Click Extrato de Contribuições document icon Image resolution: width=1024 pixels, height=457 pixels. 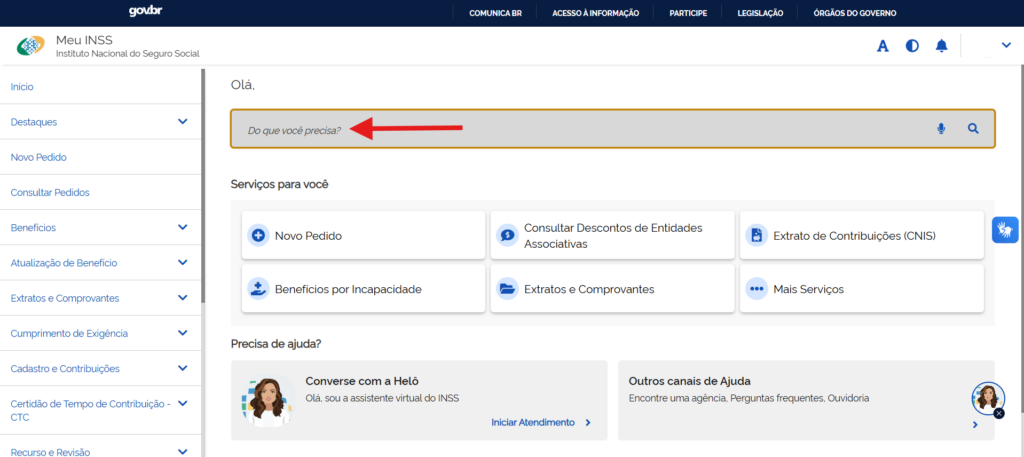click(x=756, y=236)
